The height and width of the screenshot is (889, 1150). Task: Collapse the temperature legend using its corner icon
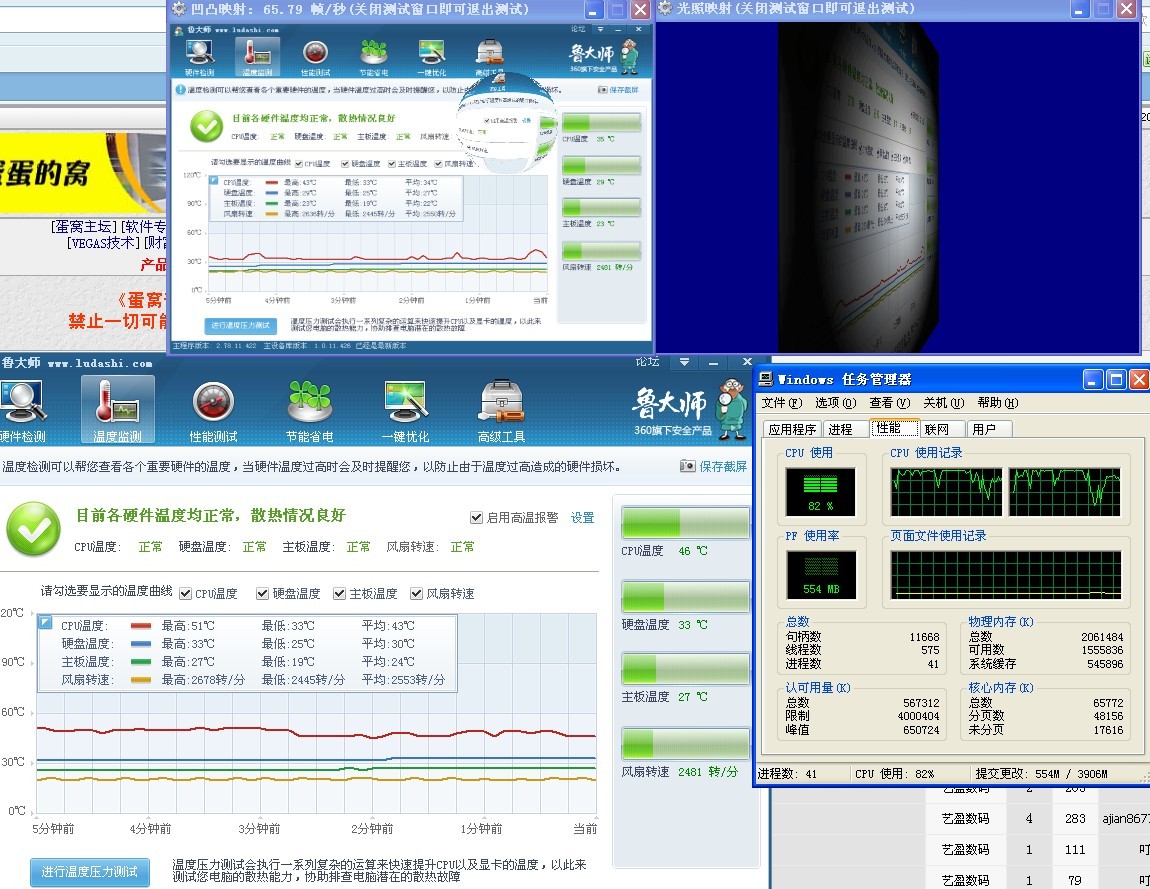tap(45, 622)
